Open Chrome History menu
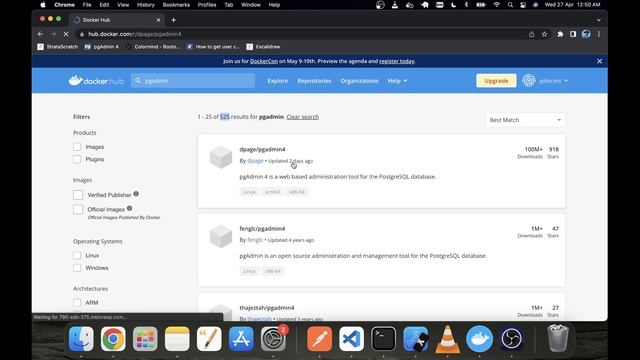The width and height of the screenshot is (640, 360). 146,5
